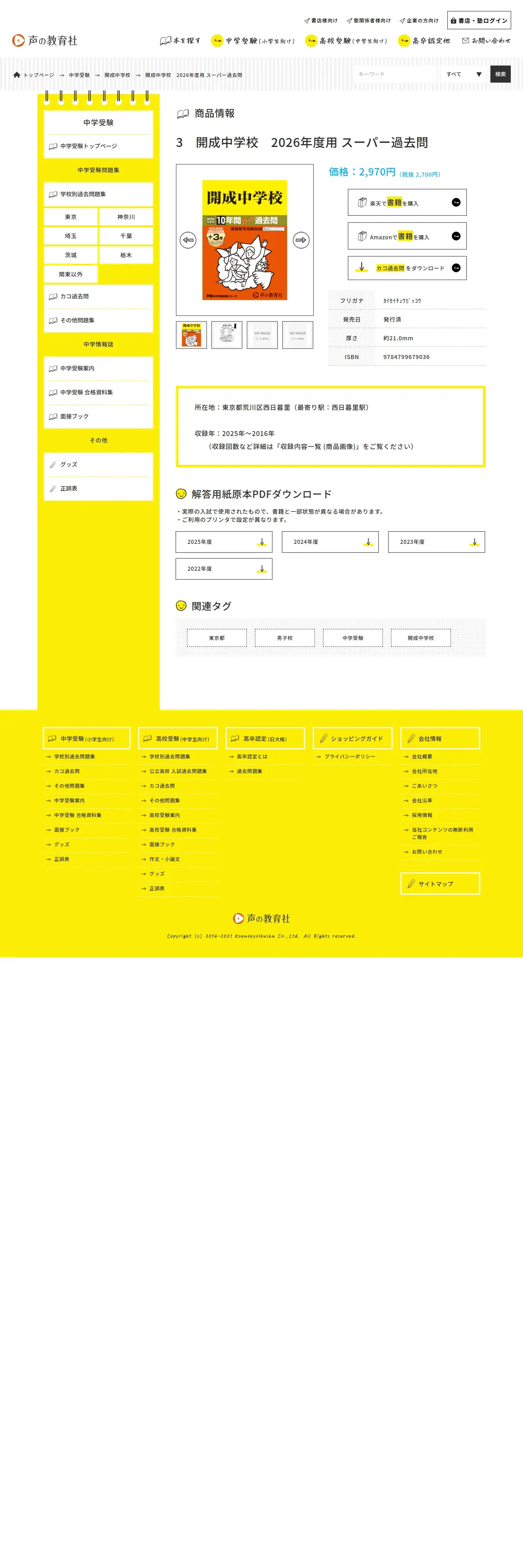This screenshot has width=523, height=1568.
Task: Click the キーワード search input field
Action: click(x=395, y=74)
